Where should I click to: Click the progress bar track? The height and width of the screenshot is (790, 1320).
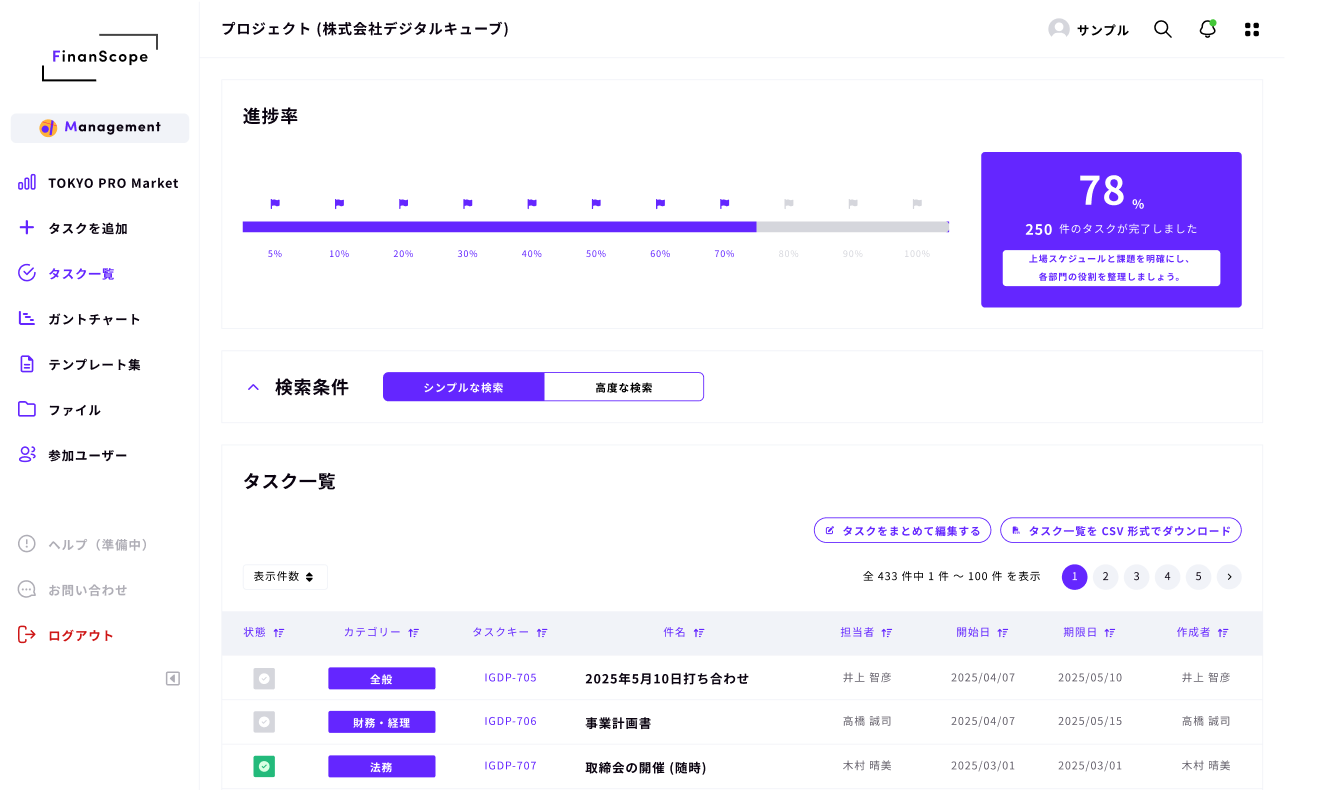coord(595,227)
